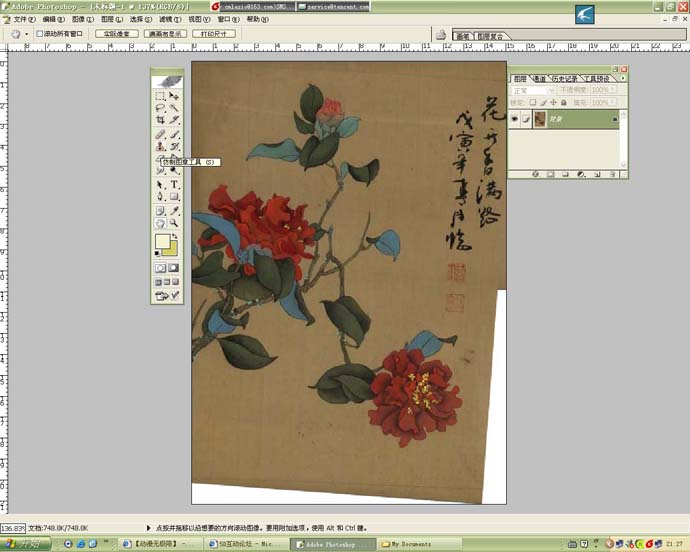Select the Pen tool

click(x=160, y=196)
